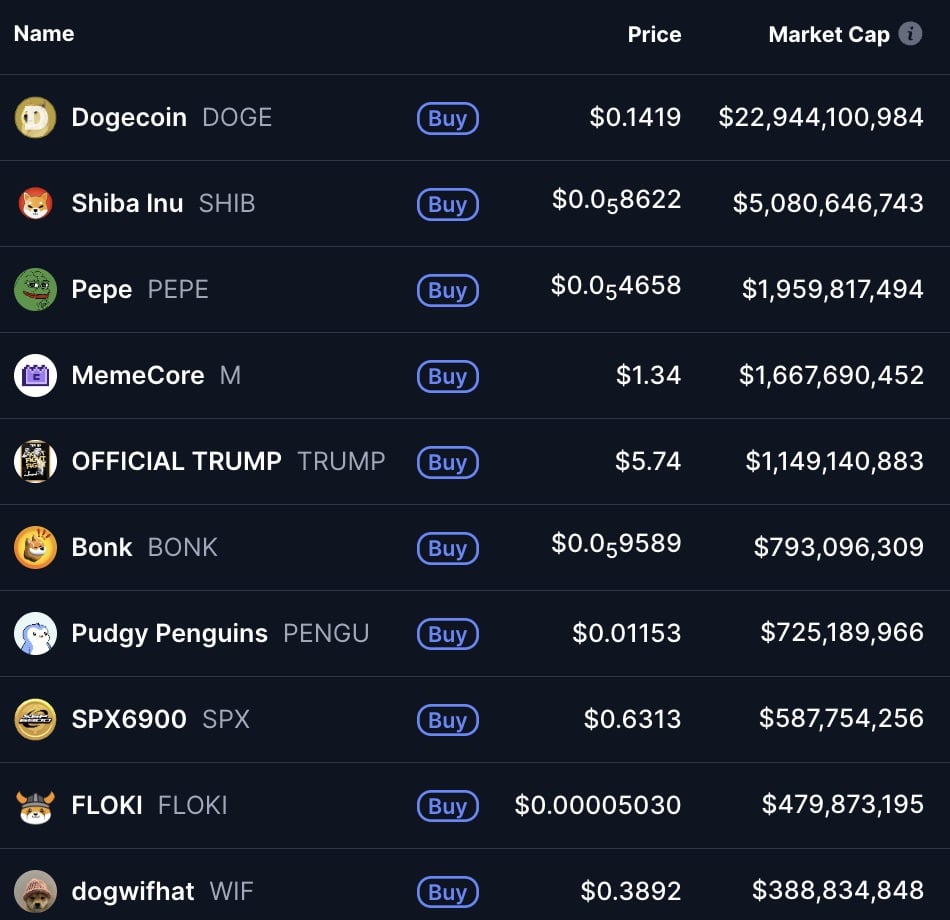Sort by the Price column header
This screenshot has height=920, width=950.
click(654, 35)
